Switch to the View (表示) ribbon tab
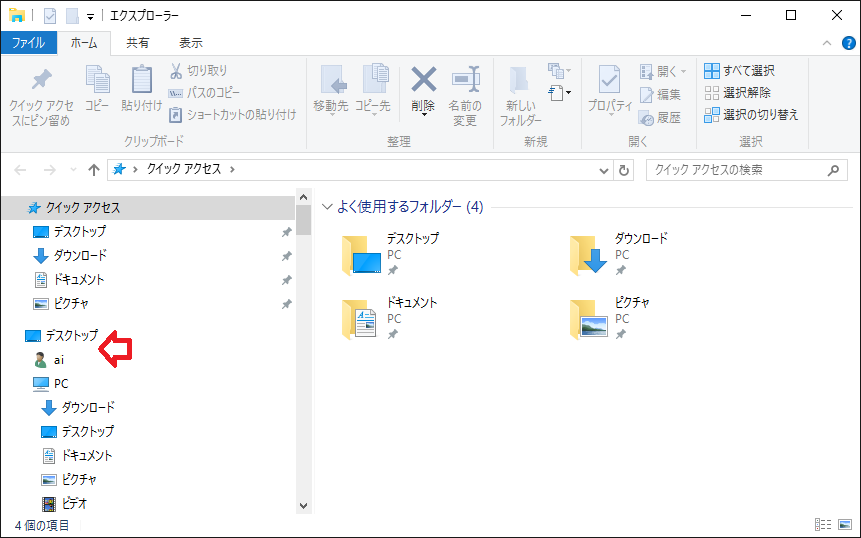 [190, 43]
